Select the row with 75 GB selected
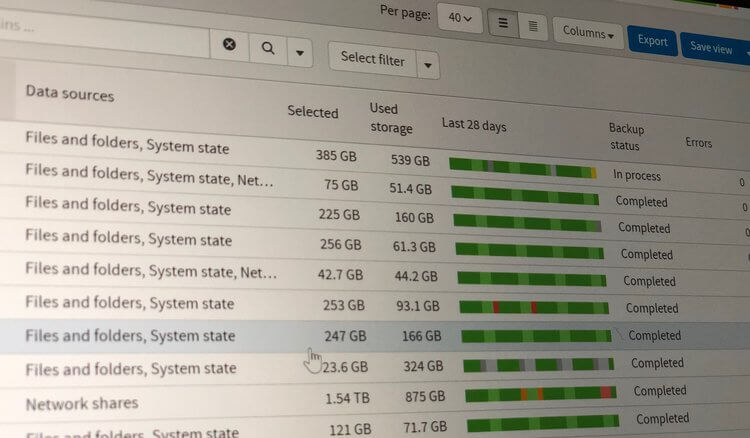The width and height of the screenshot is (750, 438). pos(375,186)
